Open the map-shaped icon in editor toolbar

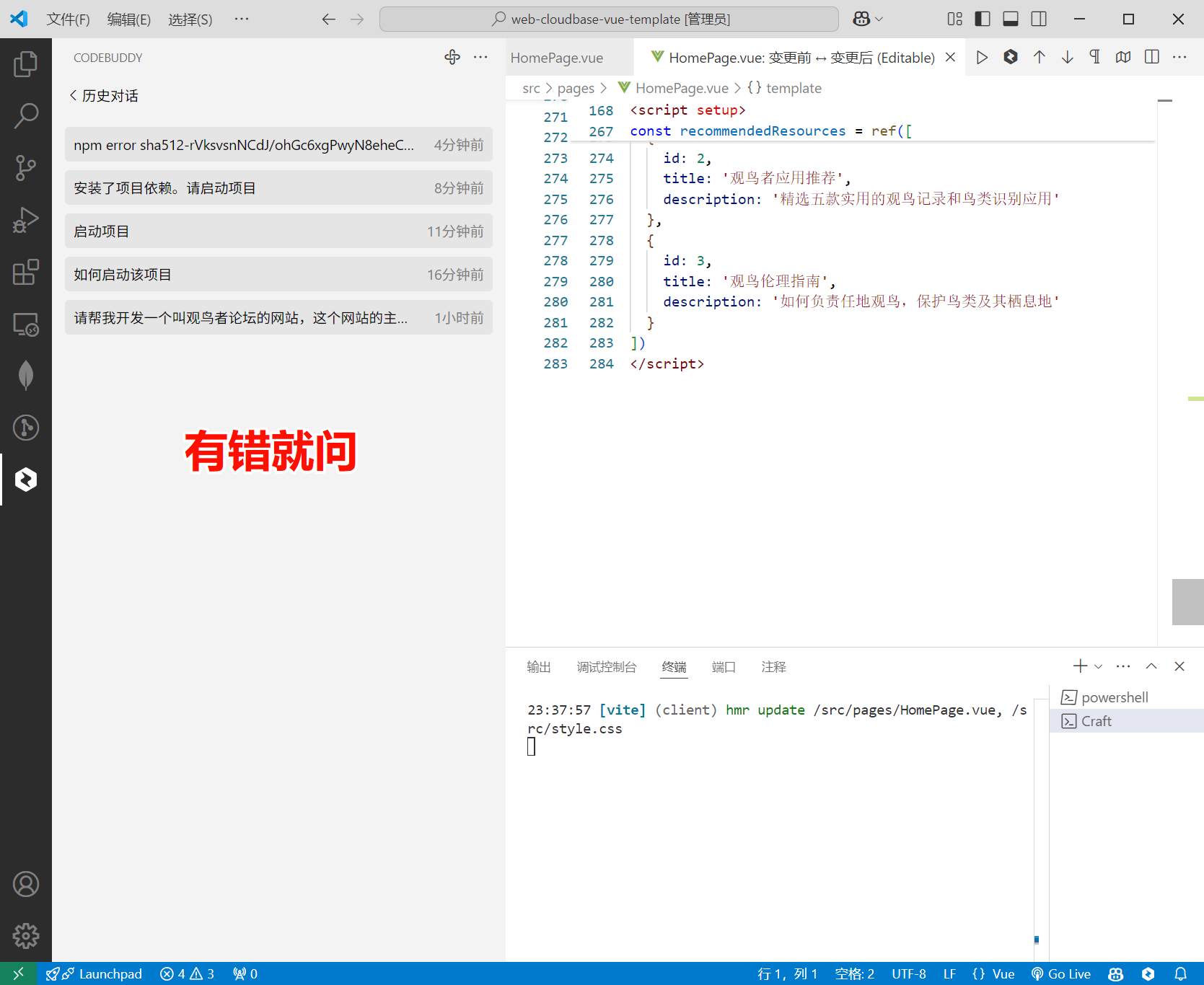coord(1123,57)
